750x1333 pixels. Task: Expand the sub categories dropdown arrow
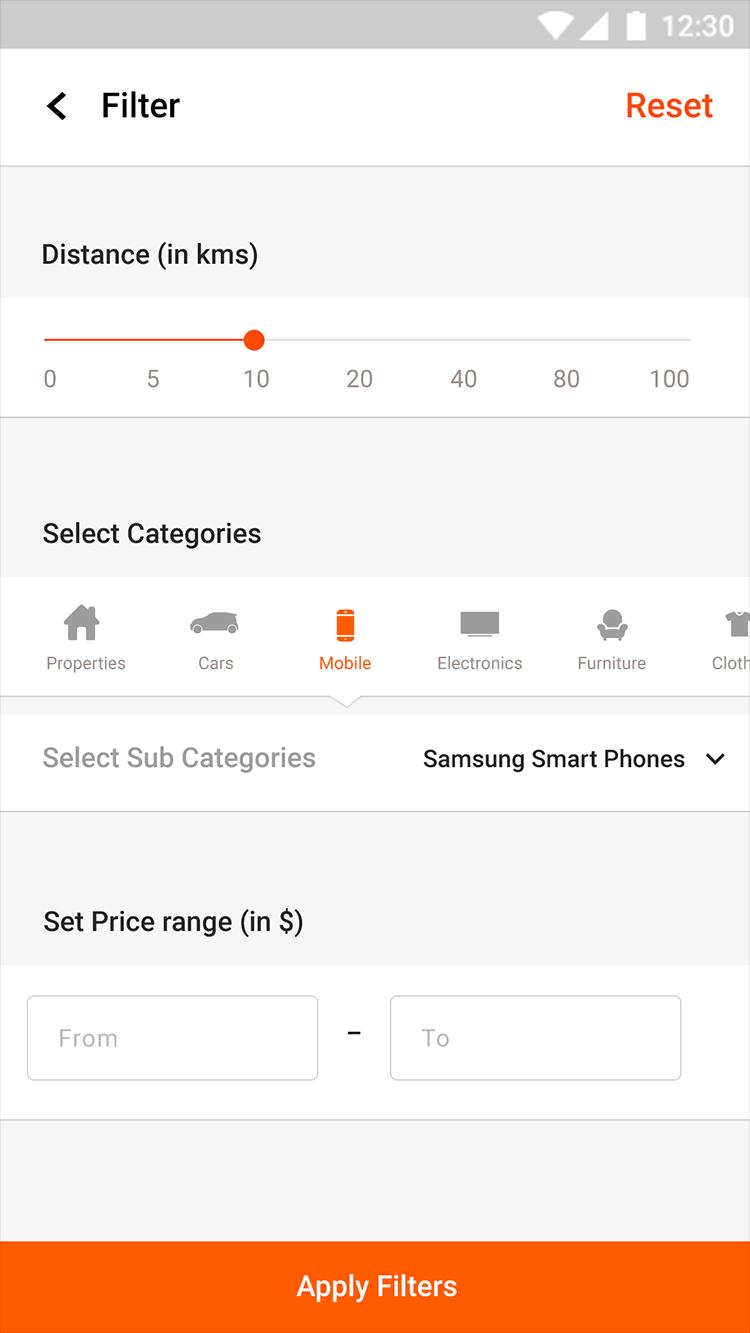[715, 759]
